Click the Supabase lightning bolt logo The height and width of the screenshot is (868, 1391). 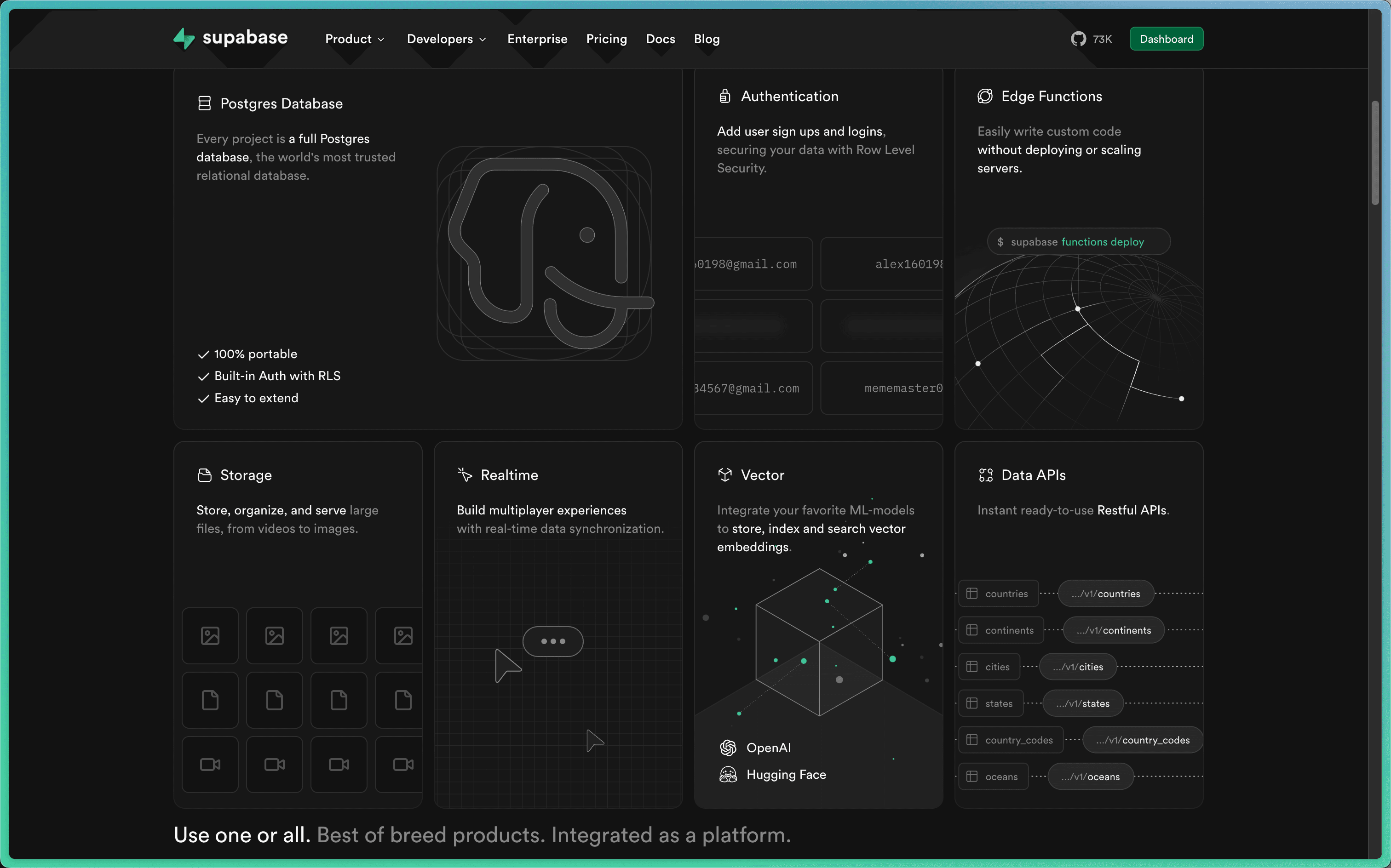pyautogui.click(x=184, y=39)
